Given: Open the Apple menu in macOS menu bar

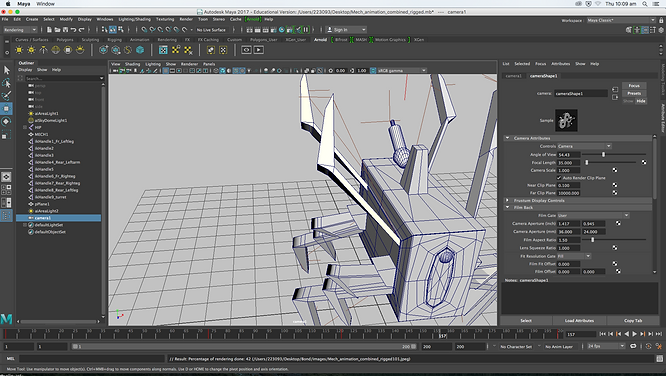Looking at the screenshot, I should coord(8,4).
